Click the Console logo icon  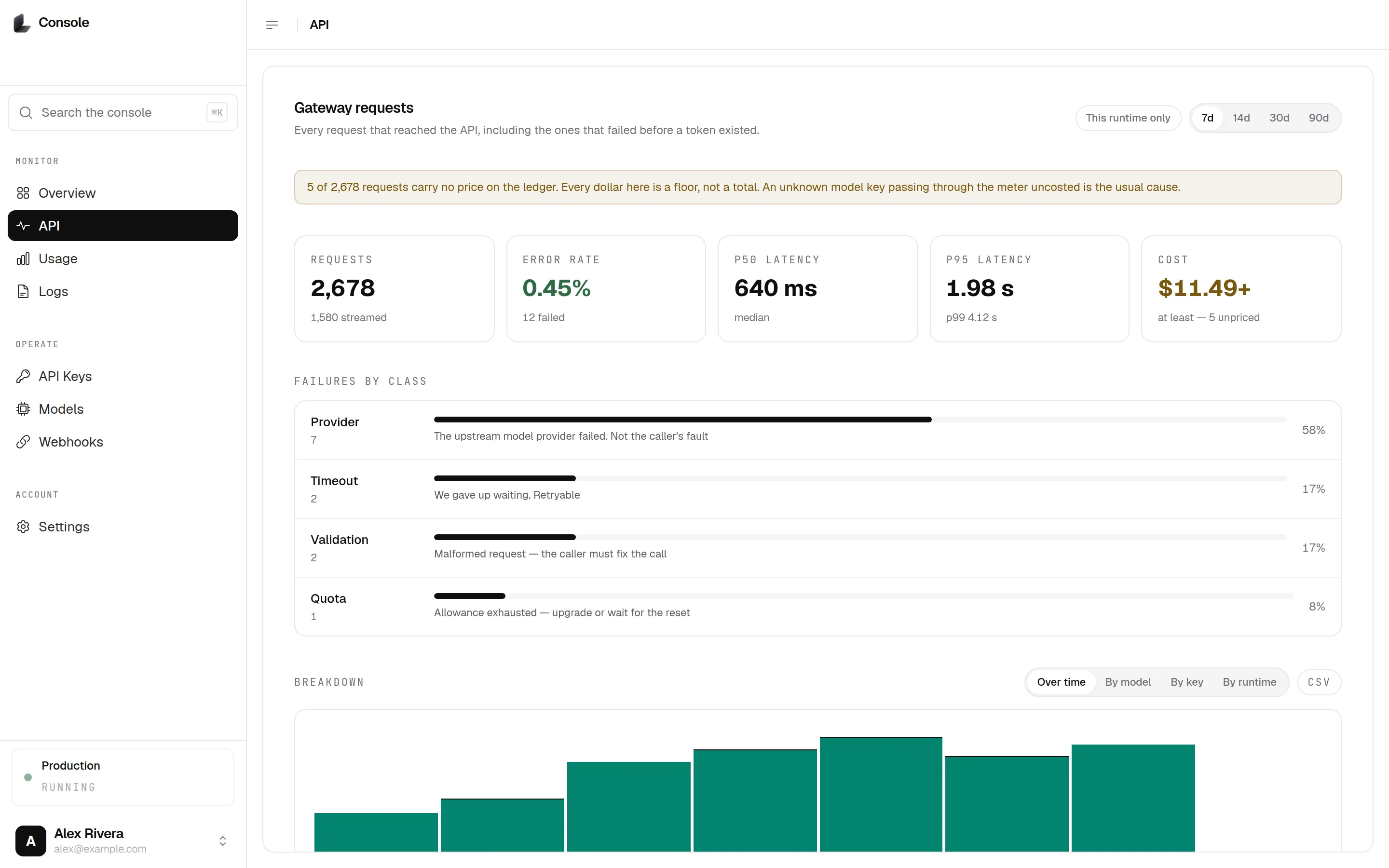pyautogui.click(x=22, y=23)
